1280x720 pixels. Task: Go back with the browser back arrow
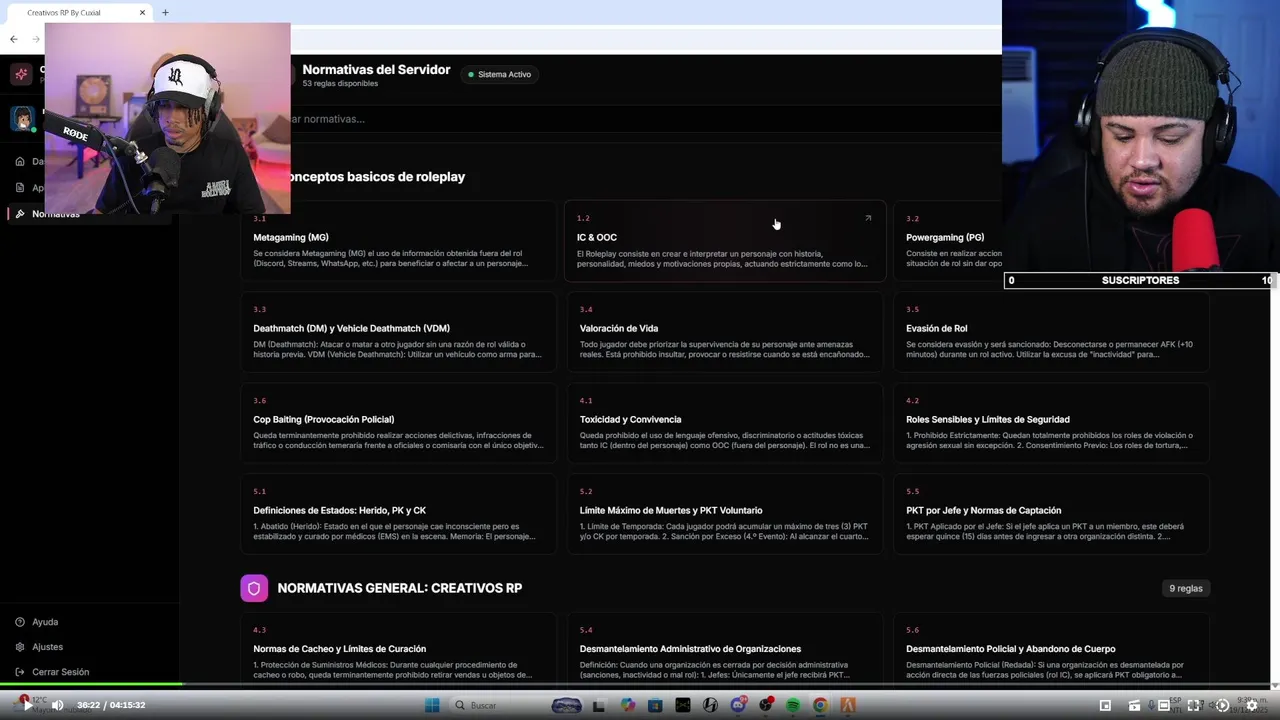(13, 39)
